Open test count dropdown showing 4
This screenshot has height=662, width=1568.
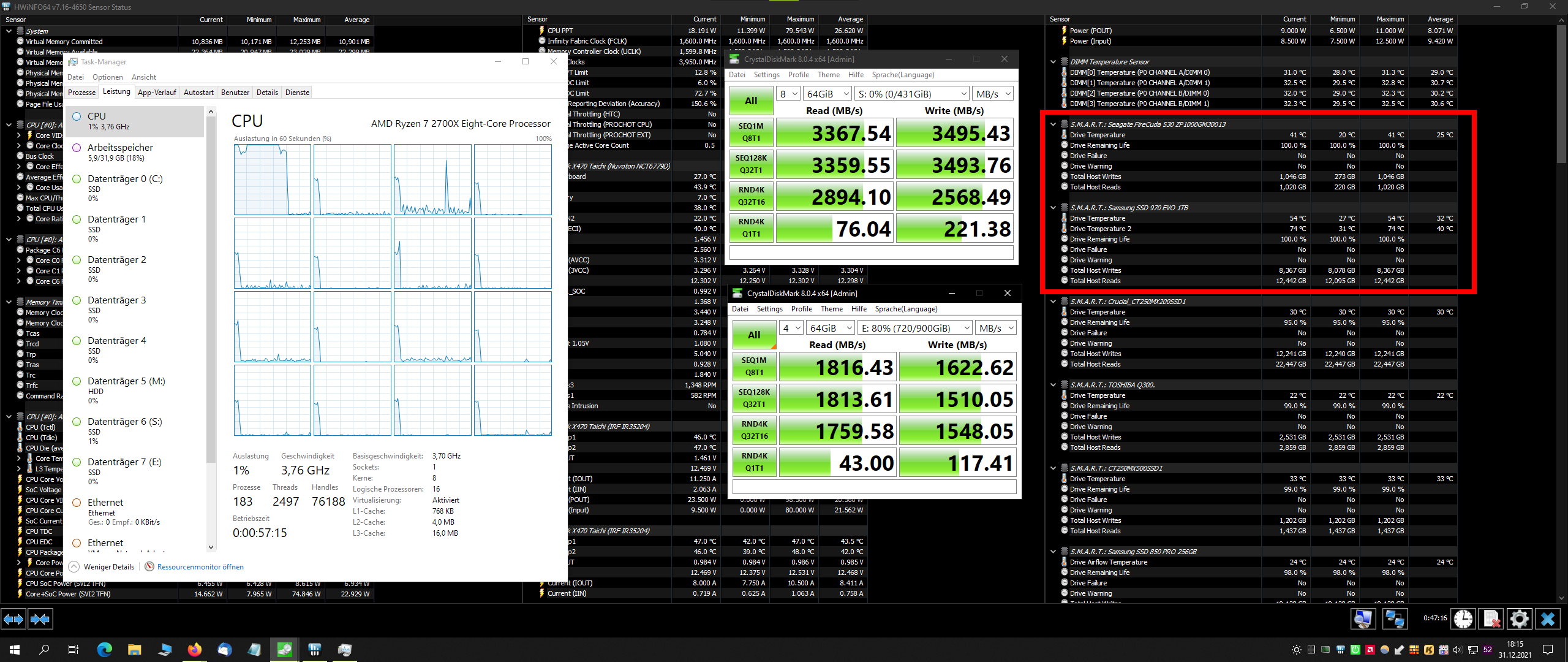click(x=791, y=328)
